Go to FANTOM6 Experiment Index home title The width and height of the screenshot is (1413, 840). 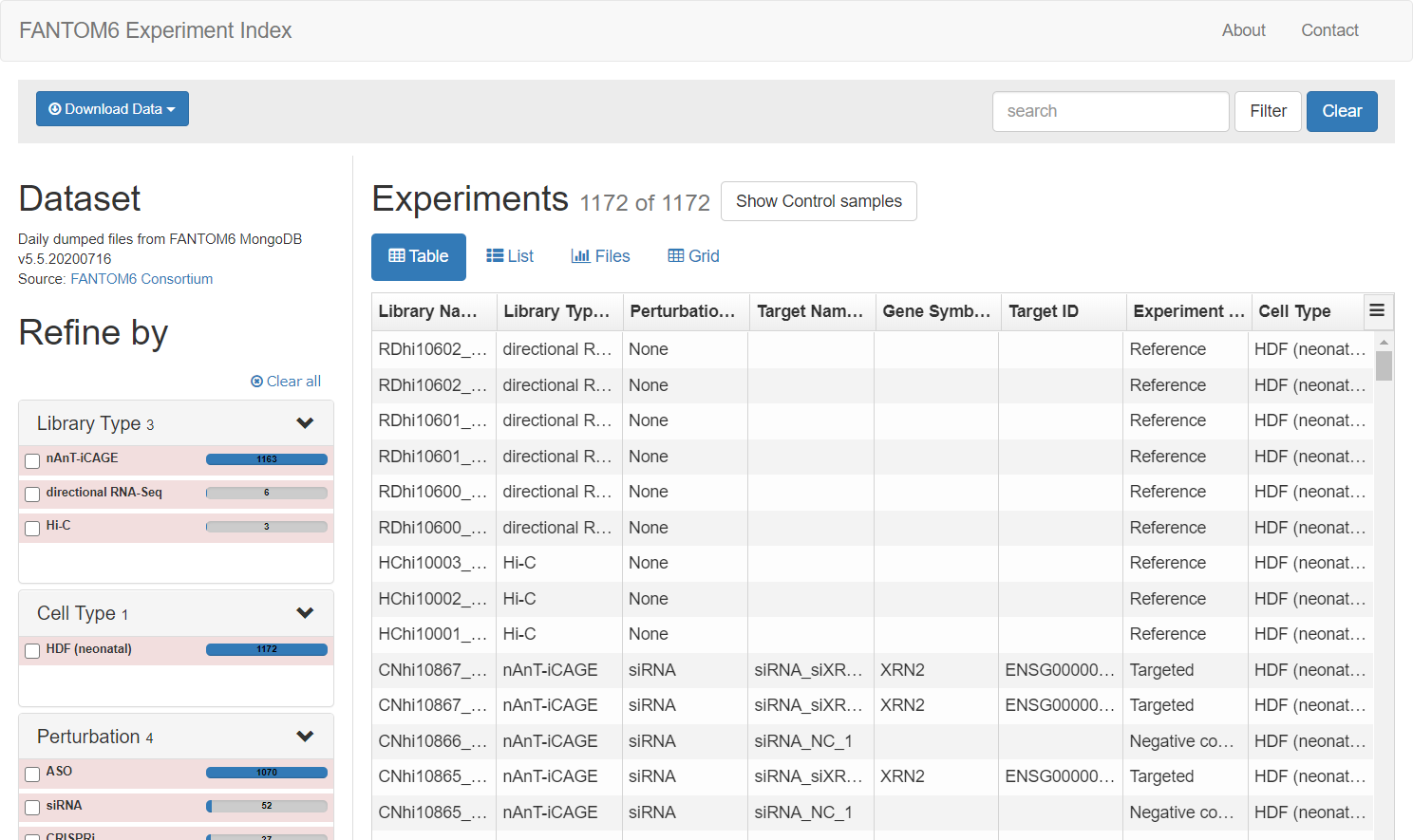[x=156, y=30]
